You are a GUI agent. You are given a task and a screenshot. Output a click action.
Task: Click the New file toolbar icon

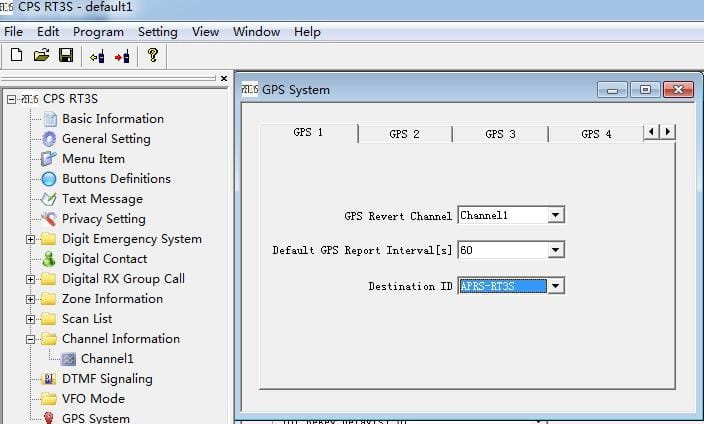click(16, 56)
